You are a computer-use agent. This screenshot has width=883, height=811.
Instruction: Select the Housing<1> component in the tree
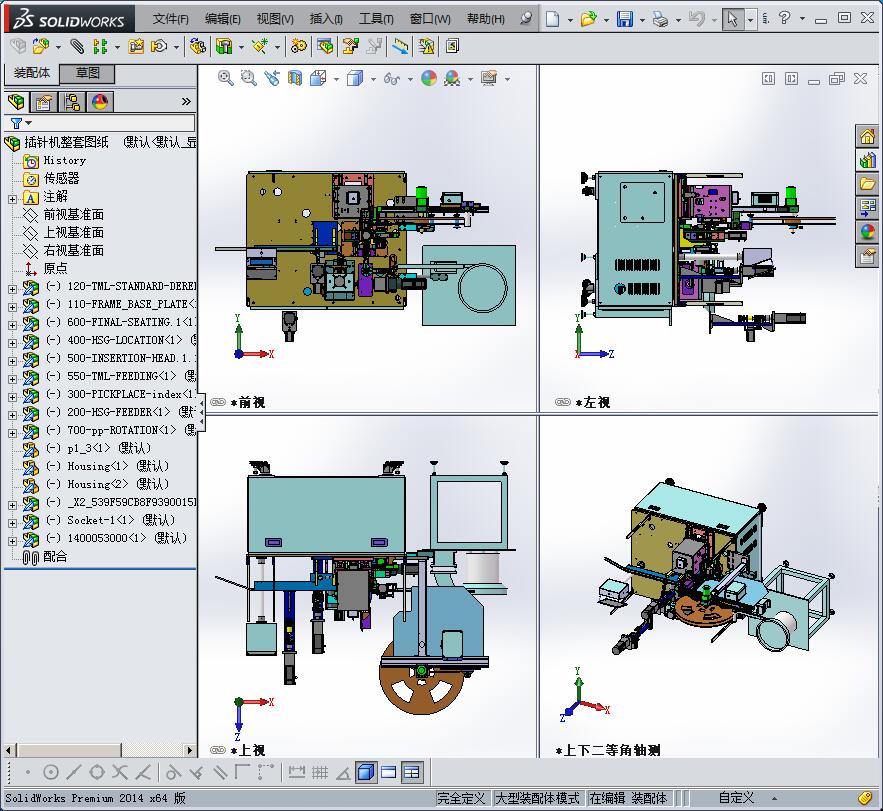tap(100, 466)
